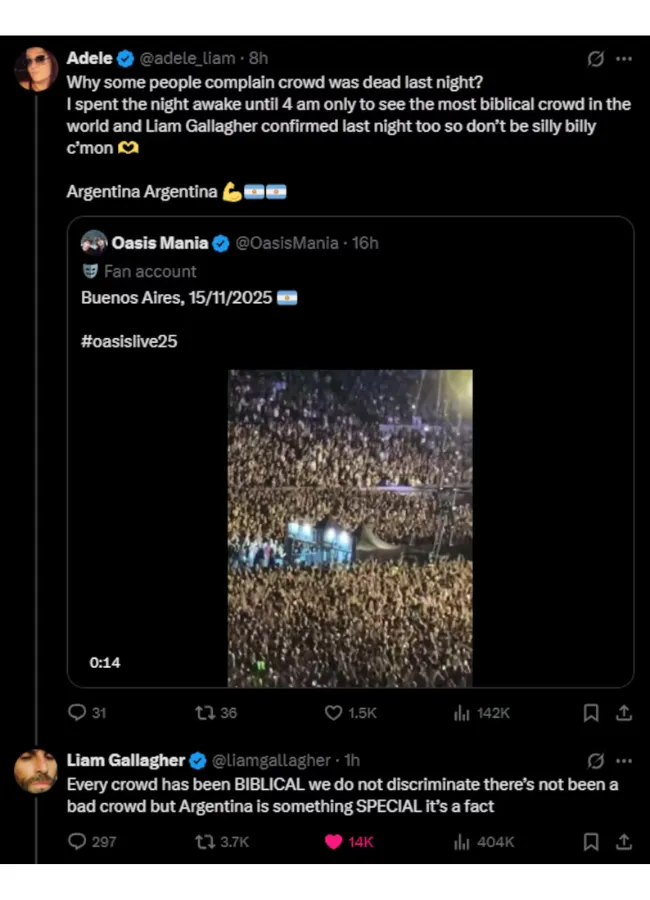Open the #oasislive25 hashtag
This screenshot has height=900, width=650.
point(129,341)
